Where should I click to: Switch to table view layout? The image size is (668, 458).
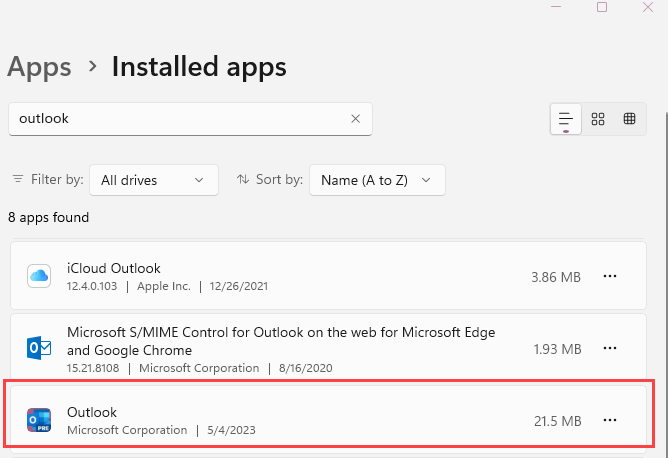pos(629,118)
